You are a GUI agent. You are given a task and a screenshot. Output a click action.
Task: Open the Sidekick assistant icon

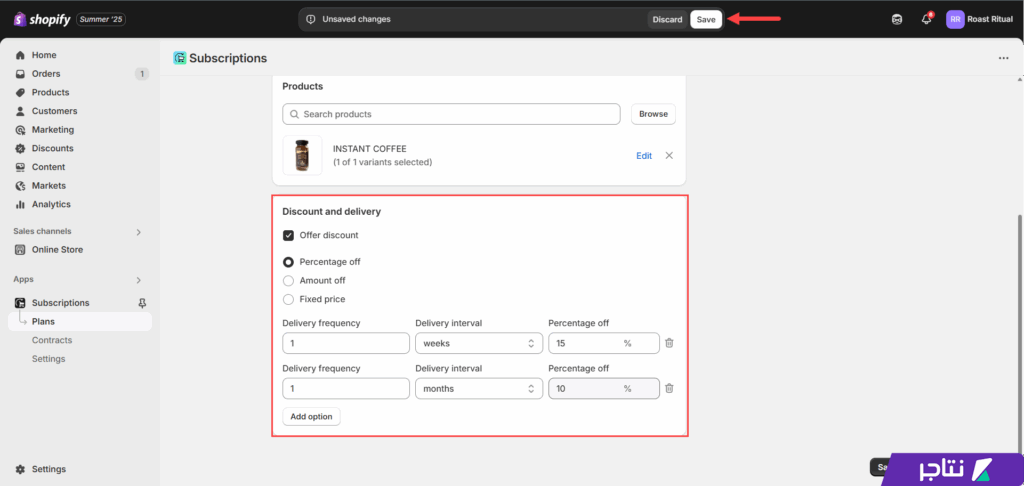coord(897,20)
